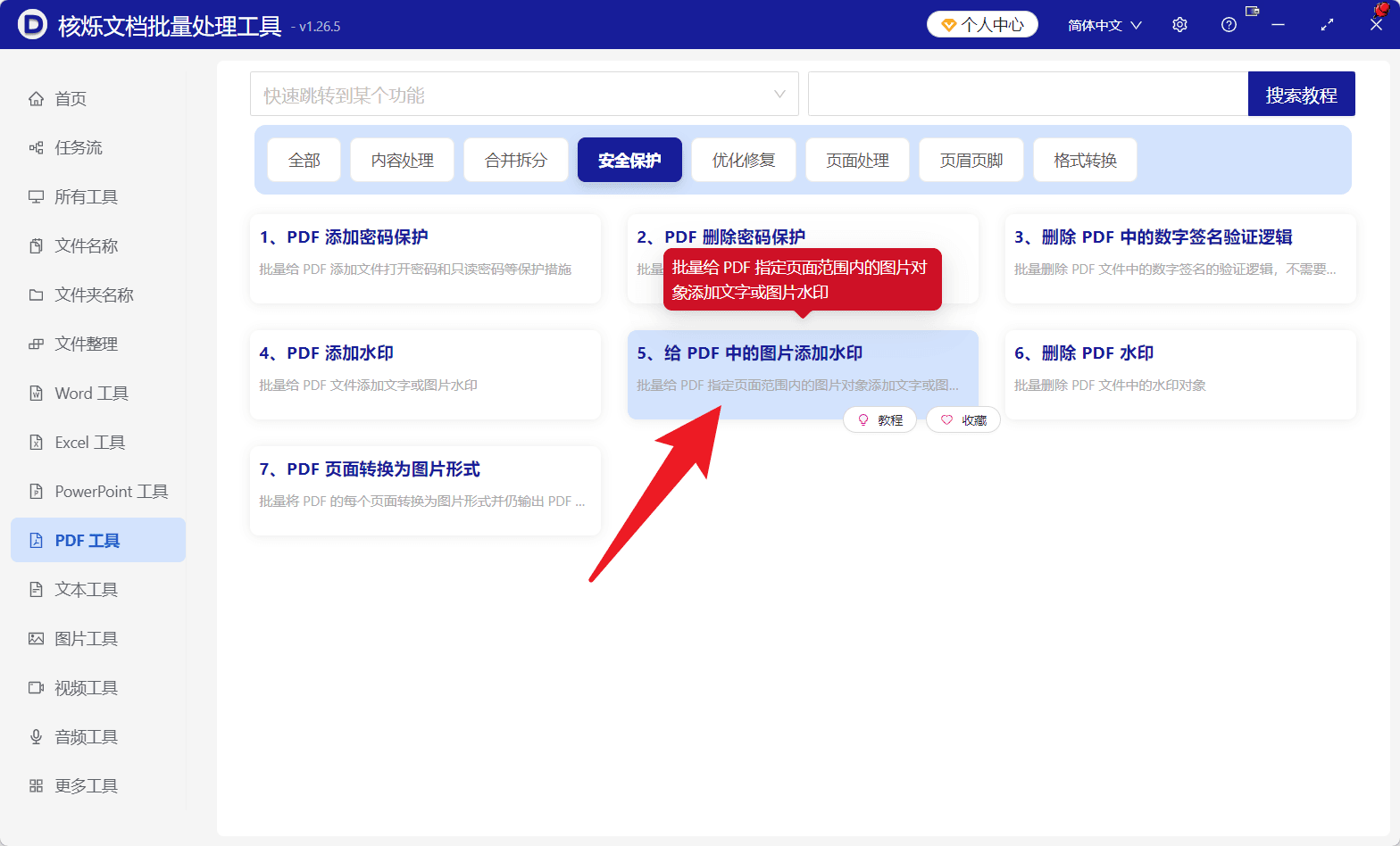1400x846 pixels.
Task: Go to 首页 in sidebar
Action: [98, 98]
